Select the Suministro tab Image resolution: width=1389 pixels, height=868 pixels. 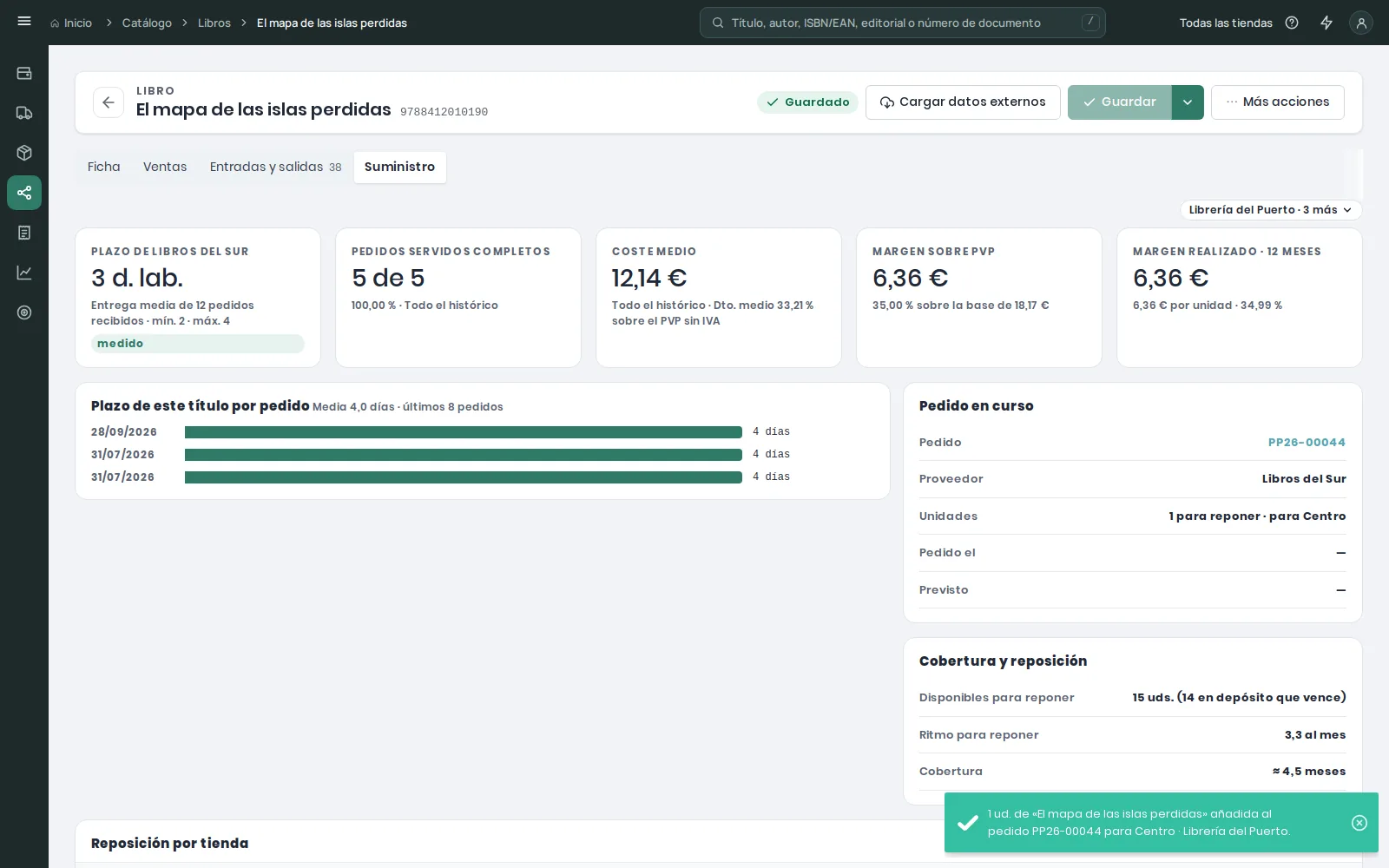pyautogui.click(x=400, y=167)
